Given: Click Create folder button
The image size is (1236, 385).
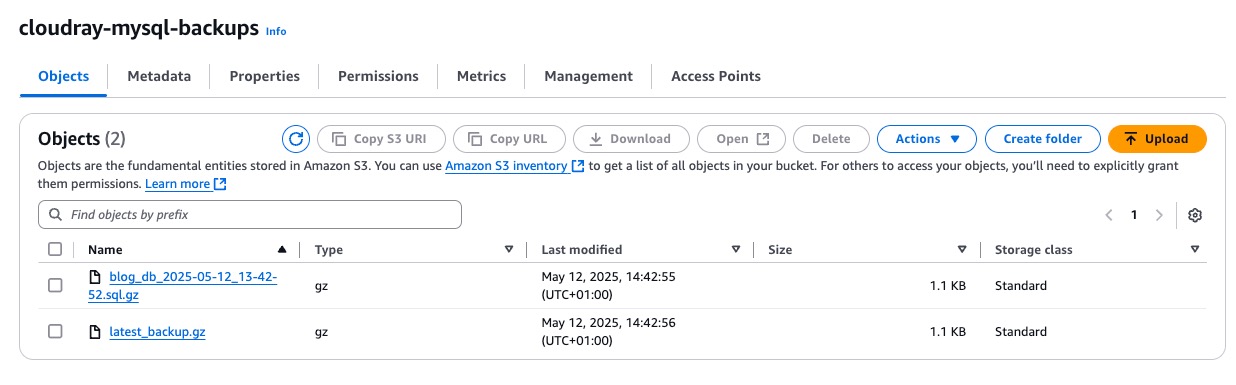Looking at the screenshot, I should tap(1042, 139).
